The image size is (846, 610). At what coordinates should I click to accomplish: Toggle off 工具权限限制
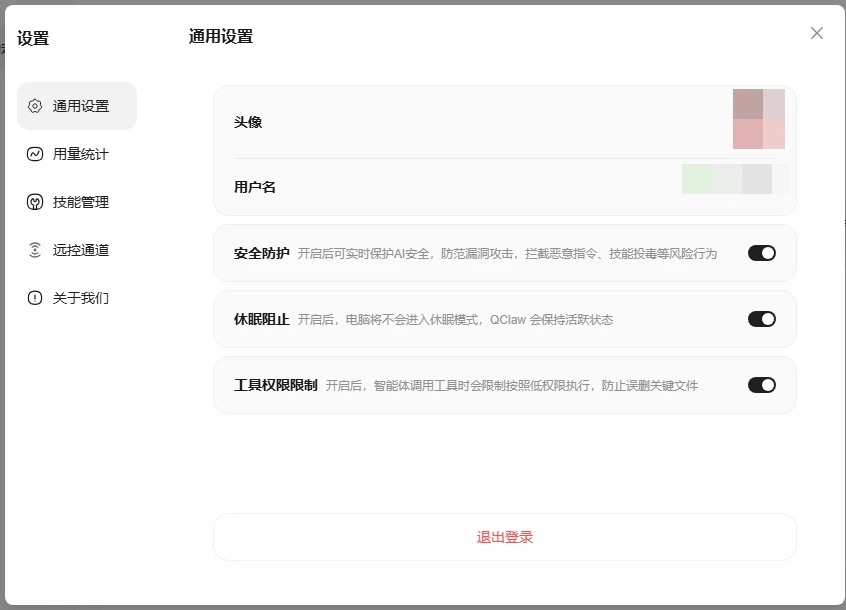[x=761, y=384]
